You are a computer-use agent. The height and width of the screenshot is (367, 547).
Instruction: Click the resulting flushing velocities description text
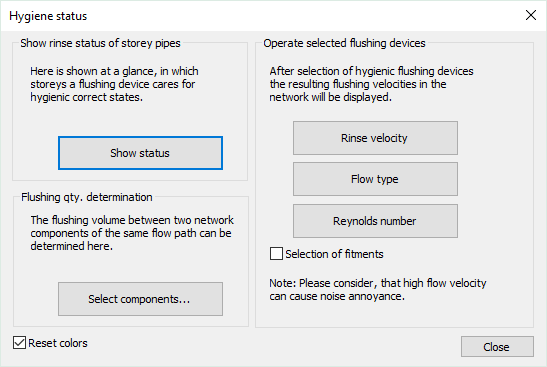coord(371,84)
